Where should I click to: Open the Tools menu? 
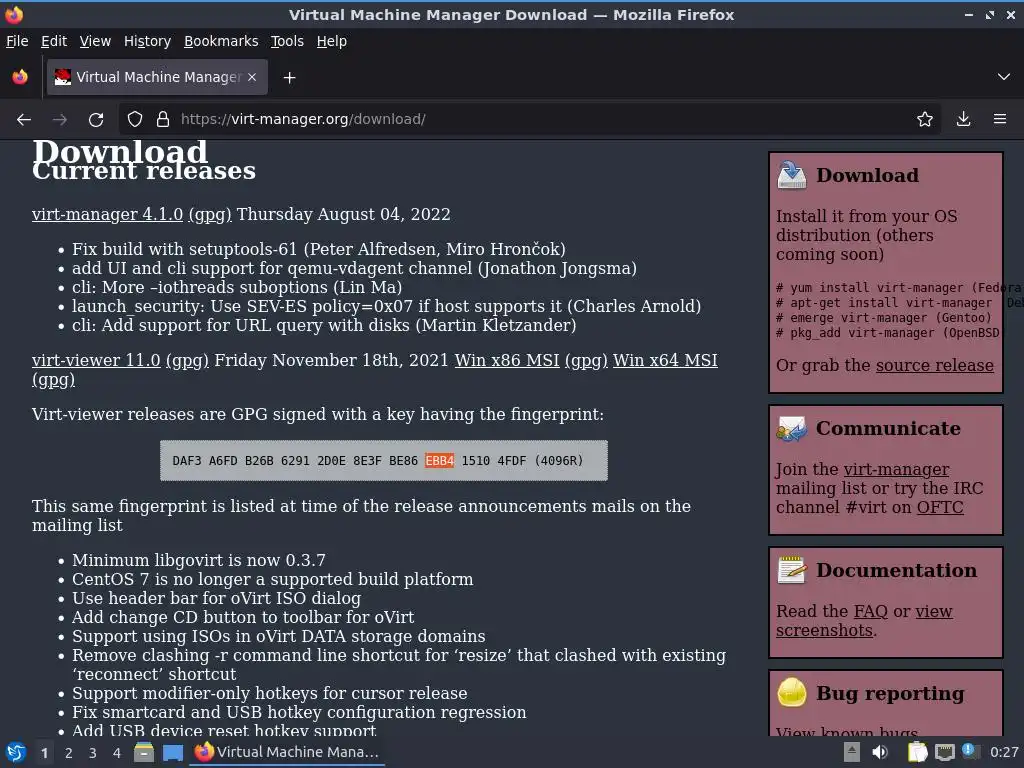pos(287,41)
